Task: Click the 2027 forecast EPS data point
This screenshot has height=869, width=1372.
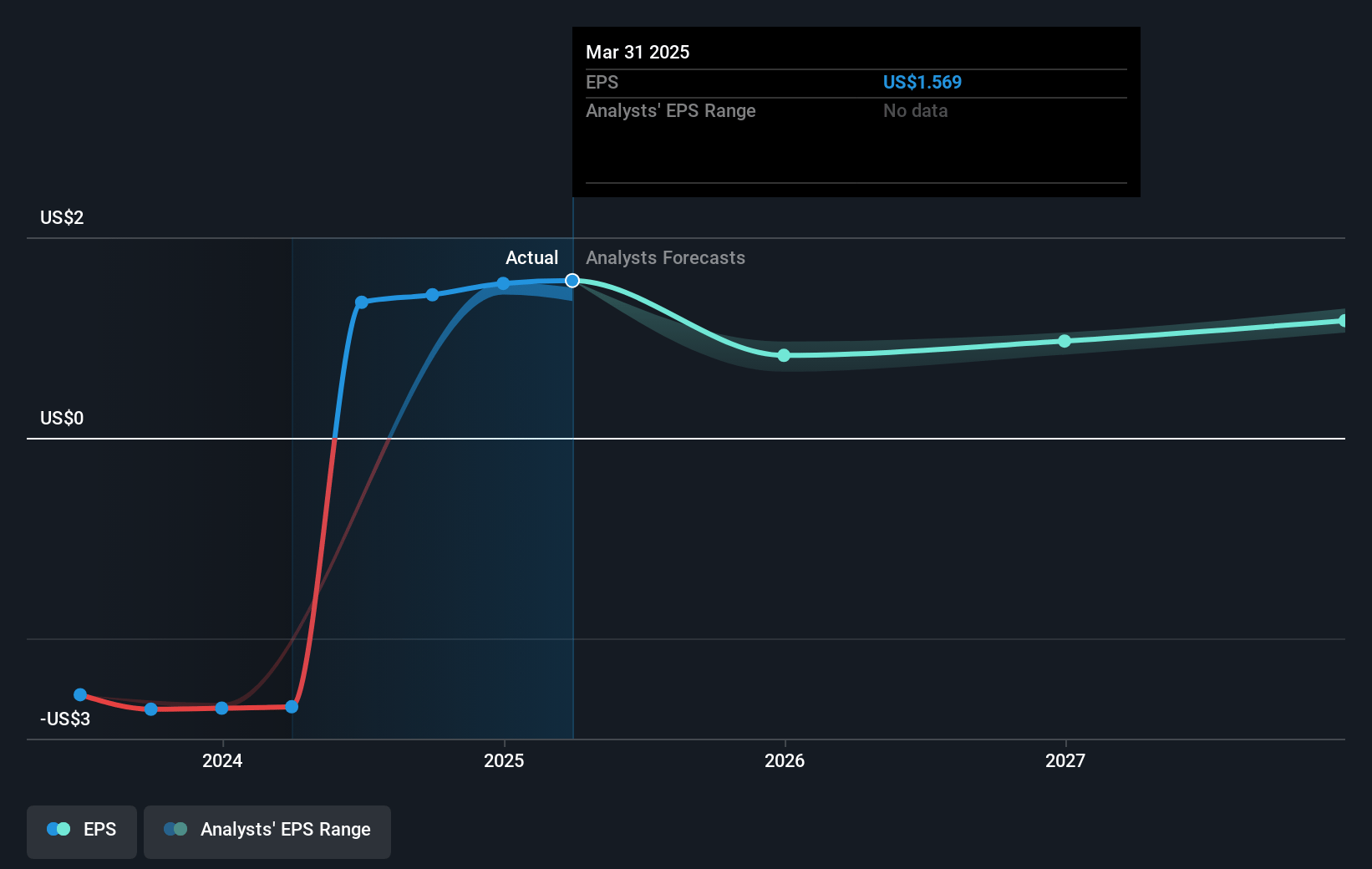Action: point(1065,341)
